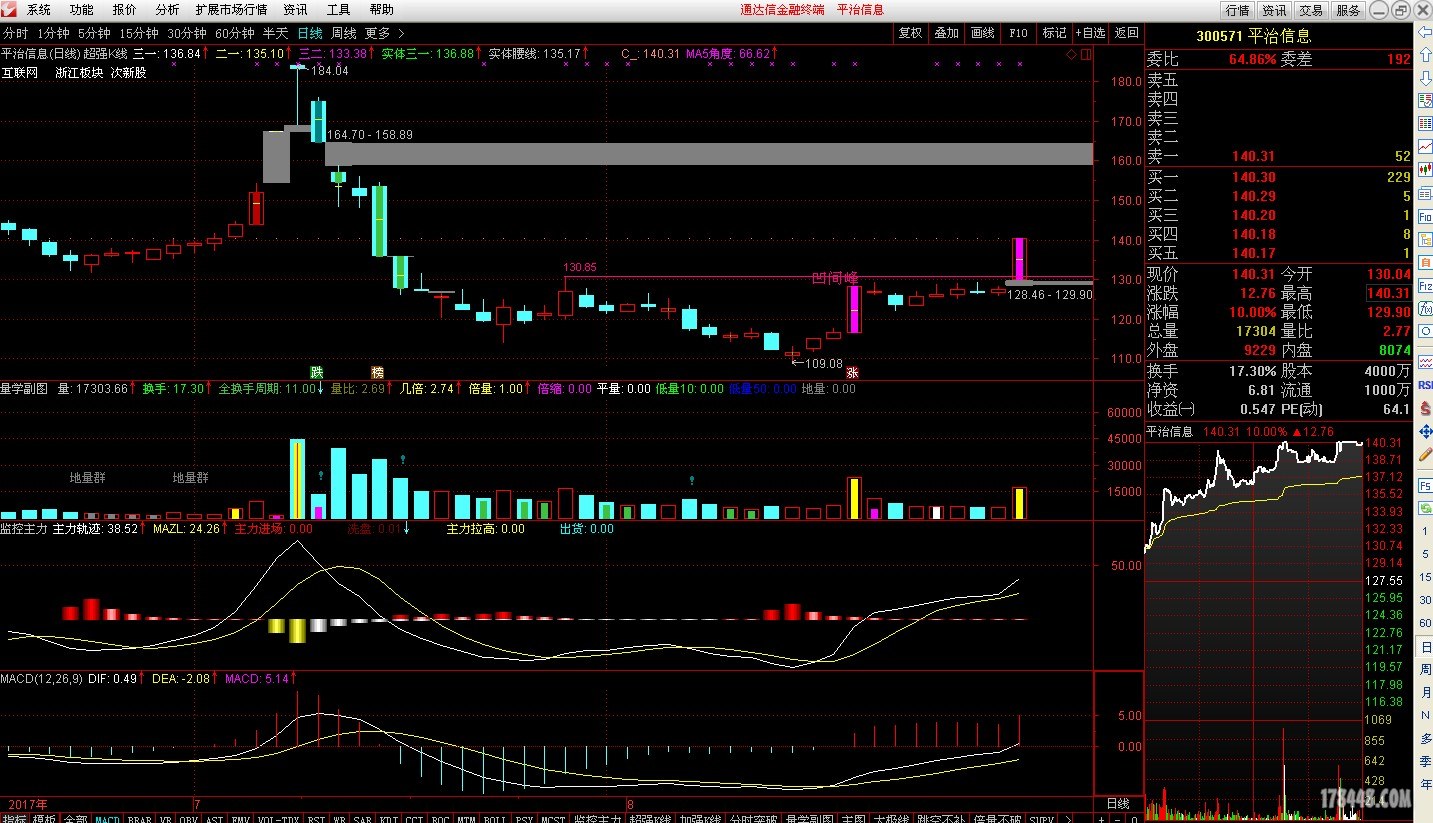Image resolution: width=1433 pixels, height=823 pixels.
Task: Click the +自选 add to watchlist button
Action: [1090, 33]
